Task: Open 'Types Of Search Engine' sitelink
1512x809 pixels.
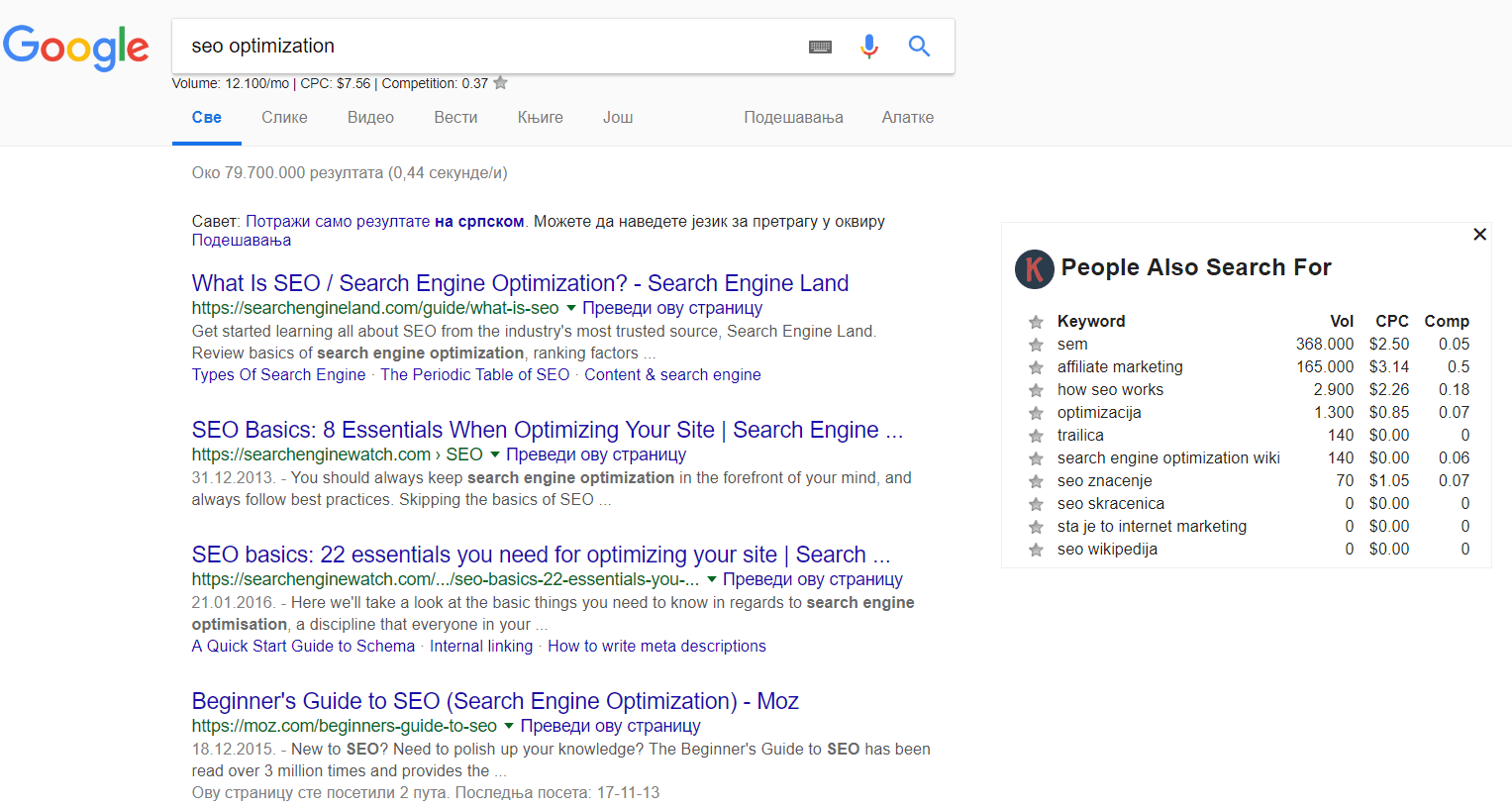Action: 279,374
